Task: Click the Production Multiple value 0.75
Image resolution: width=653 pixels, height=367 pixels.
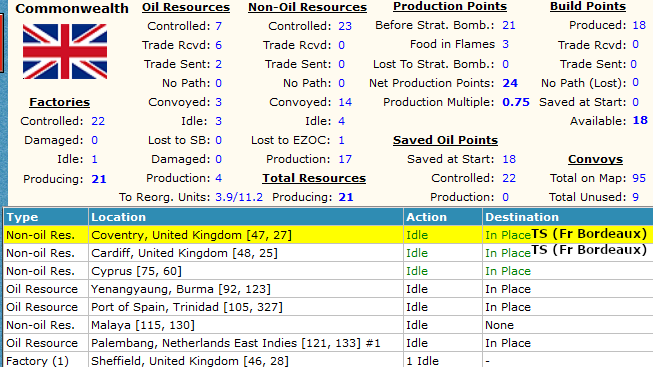Action: pos(516,102)
